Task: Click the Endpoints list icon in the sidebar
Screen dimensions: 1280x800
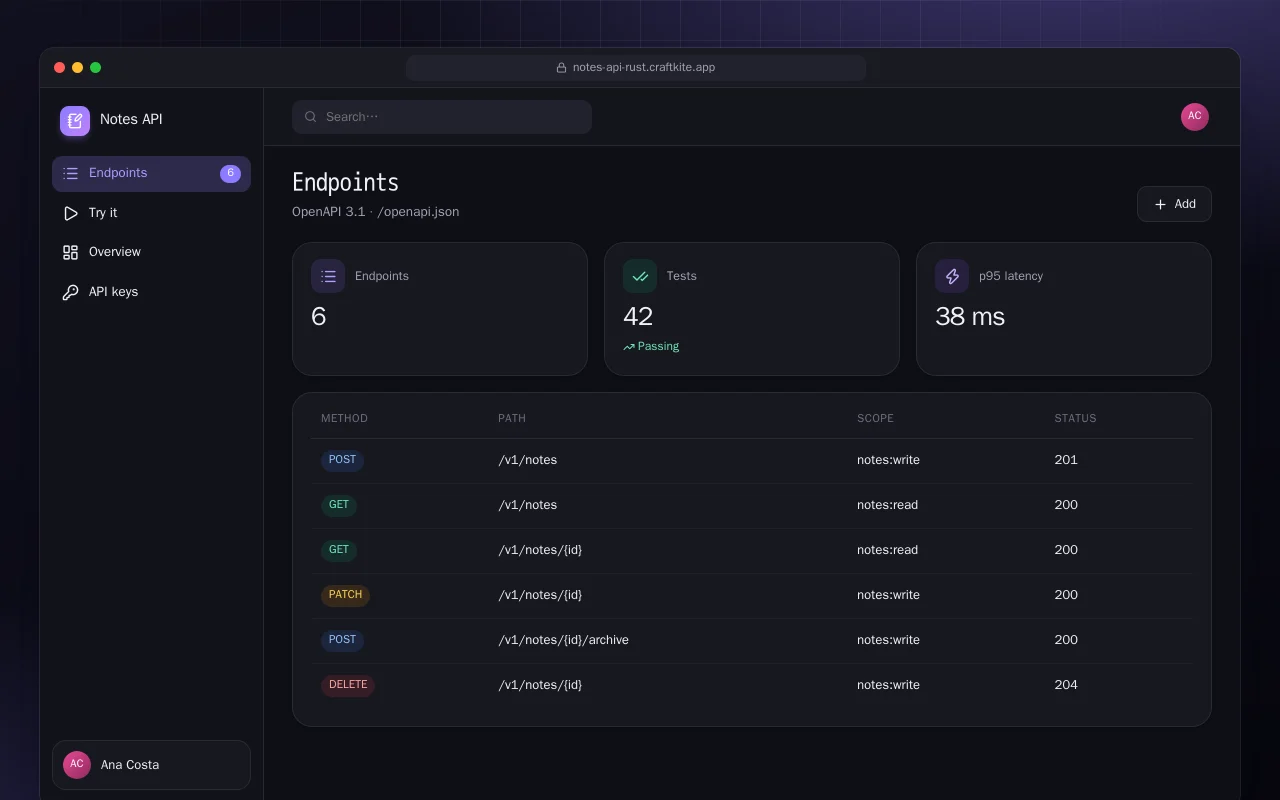Action: click(x=70, y=173)
